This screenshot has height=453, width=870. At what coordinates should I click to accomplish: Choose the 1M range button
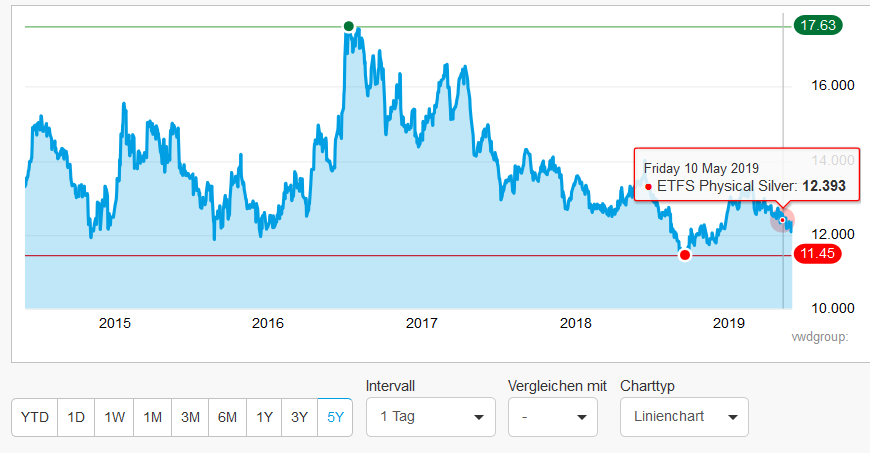click(x=152, y=418)
